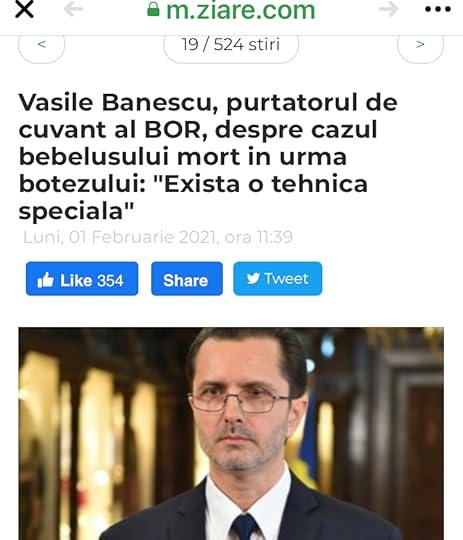Open the three-dot browser menu
The image size is (463, 540).
[x=438, y=9]
